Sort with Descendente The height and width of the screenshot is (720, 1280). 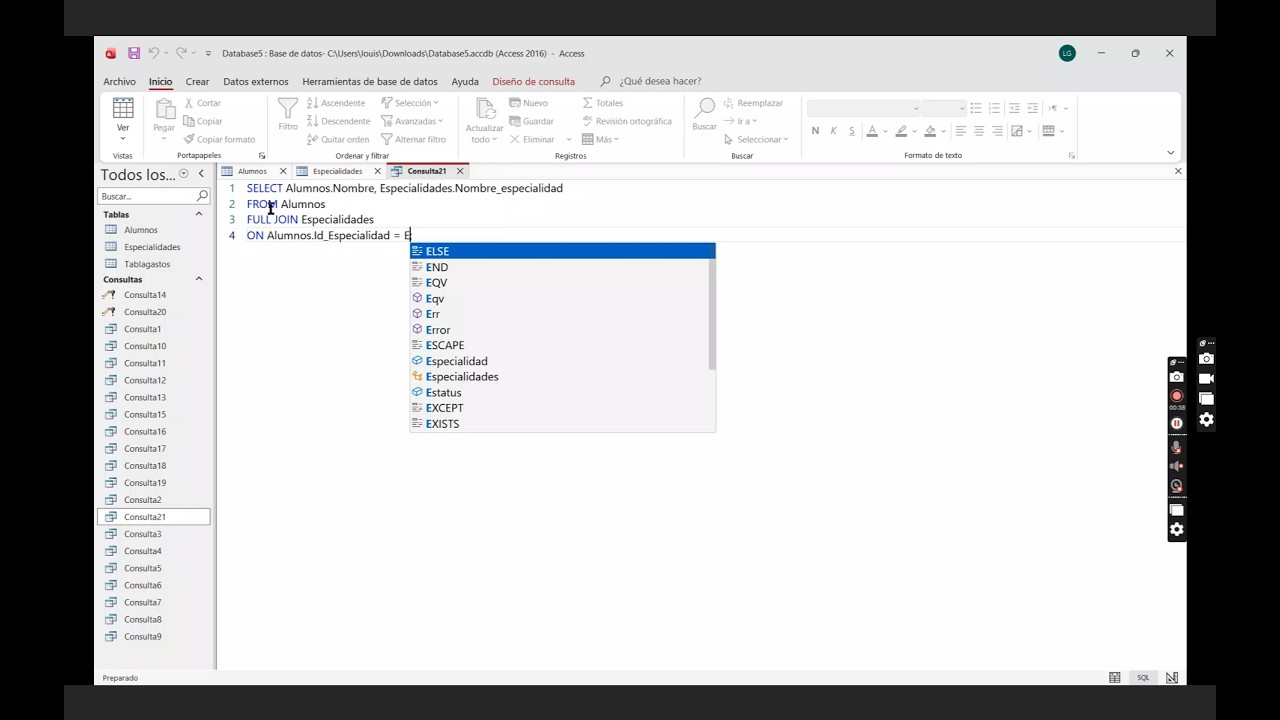(x=338, y=121)
